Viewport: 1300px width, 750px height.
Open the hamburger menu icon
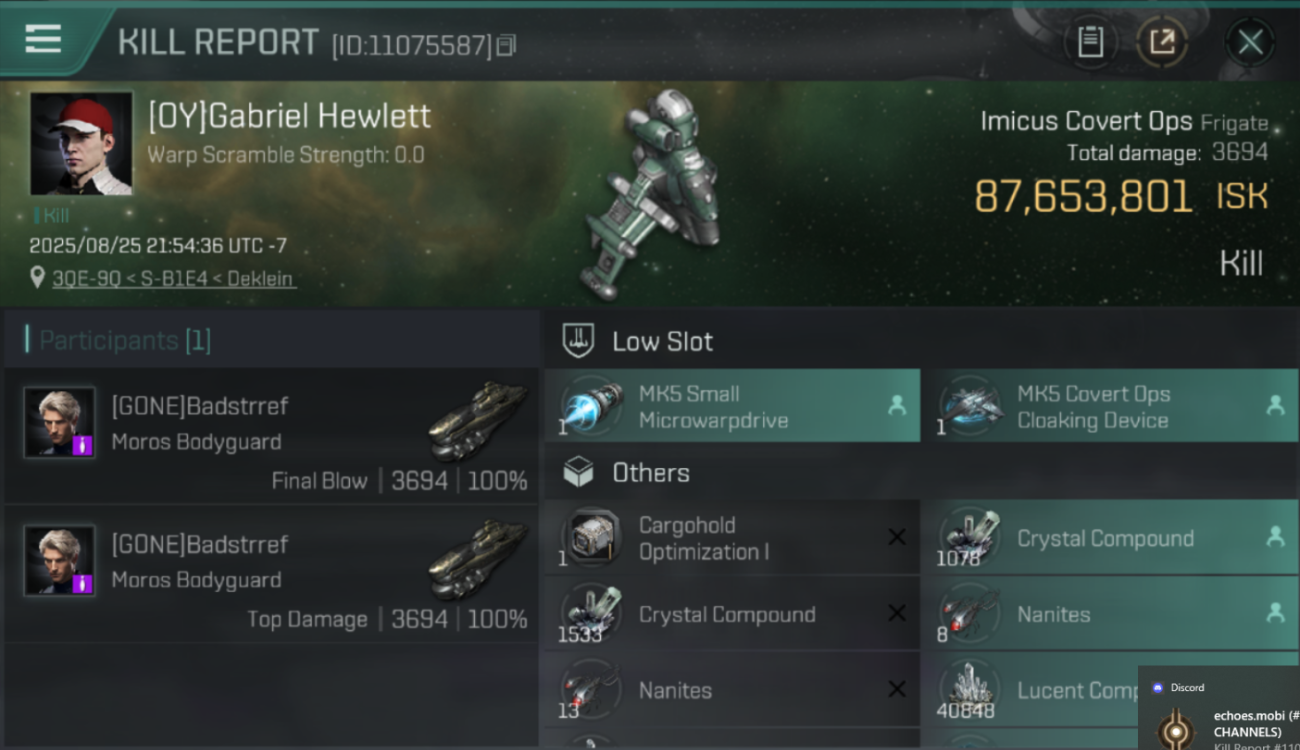tap(43, 39)
